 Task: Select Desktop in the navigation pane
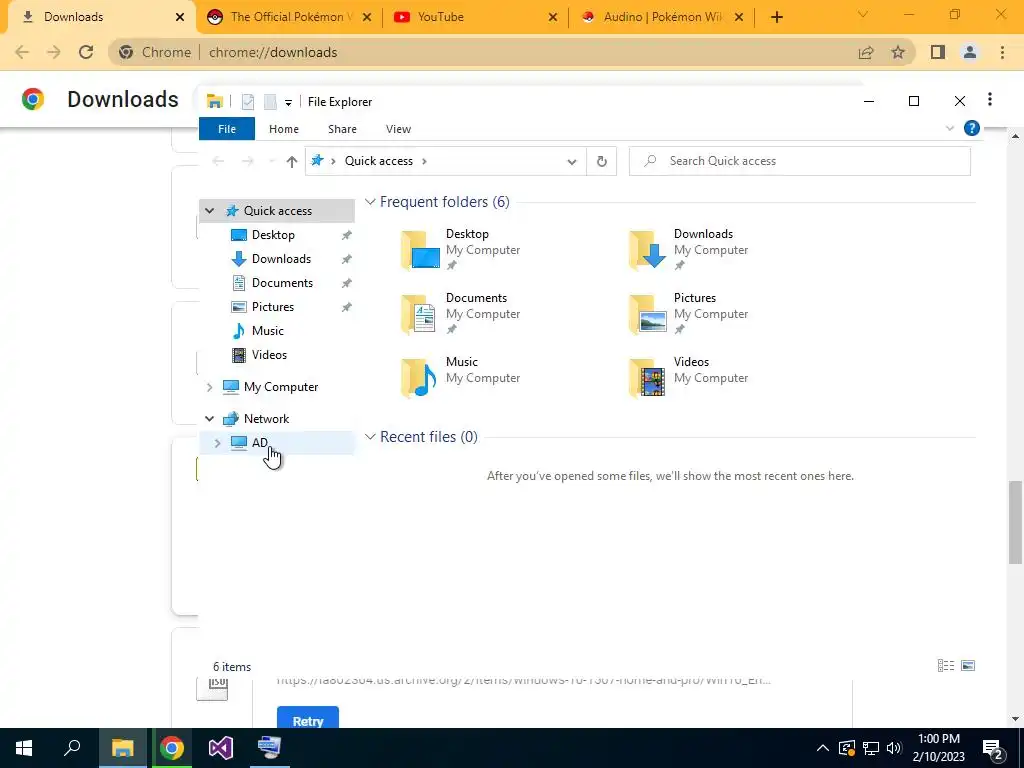pos(273,234)
